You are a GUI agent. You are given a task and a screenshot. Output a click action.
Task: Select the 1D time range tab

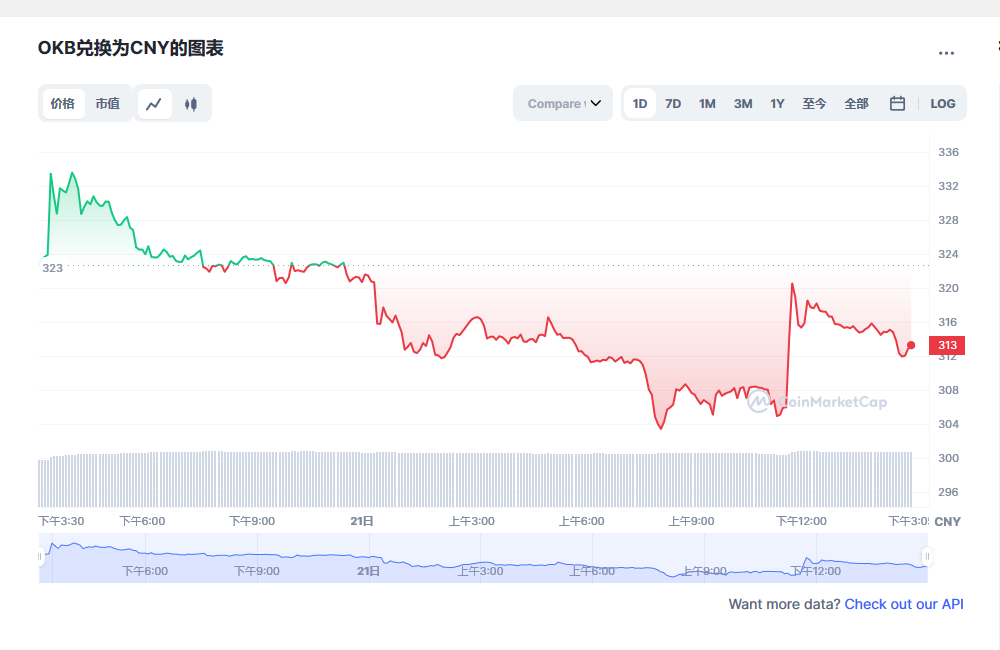(x=639, y=103)
